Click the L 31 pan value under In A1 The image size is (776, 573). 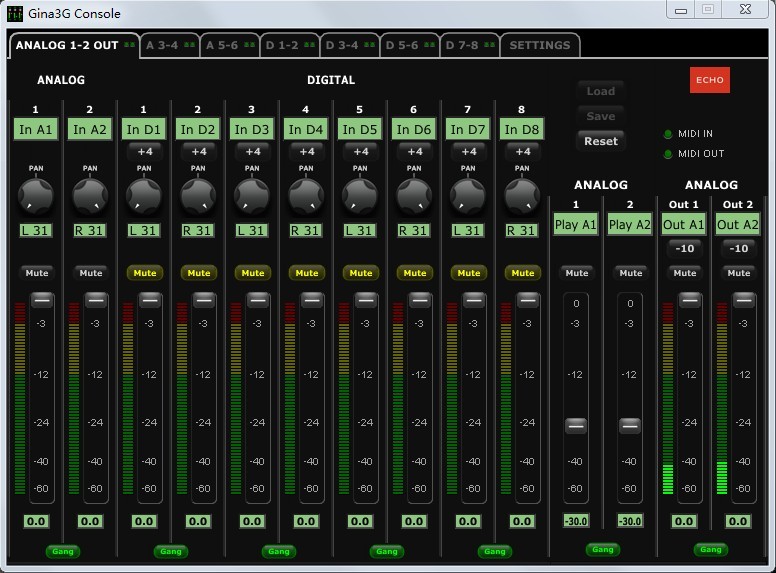pos(36,231)
